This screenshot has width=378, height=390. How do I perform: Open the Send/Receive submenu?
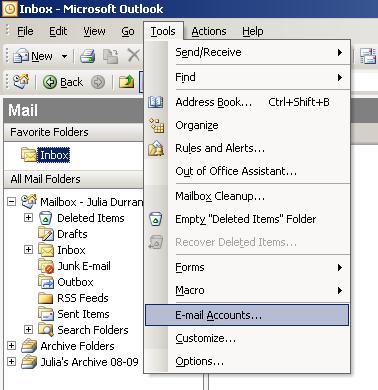[x=247, y=52]
